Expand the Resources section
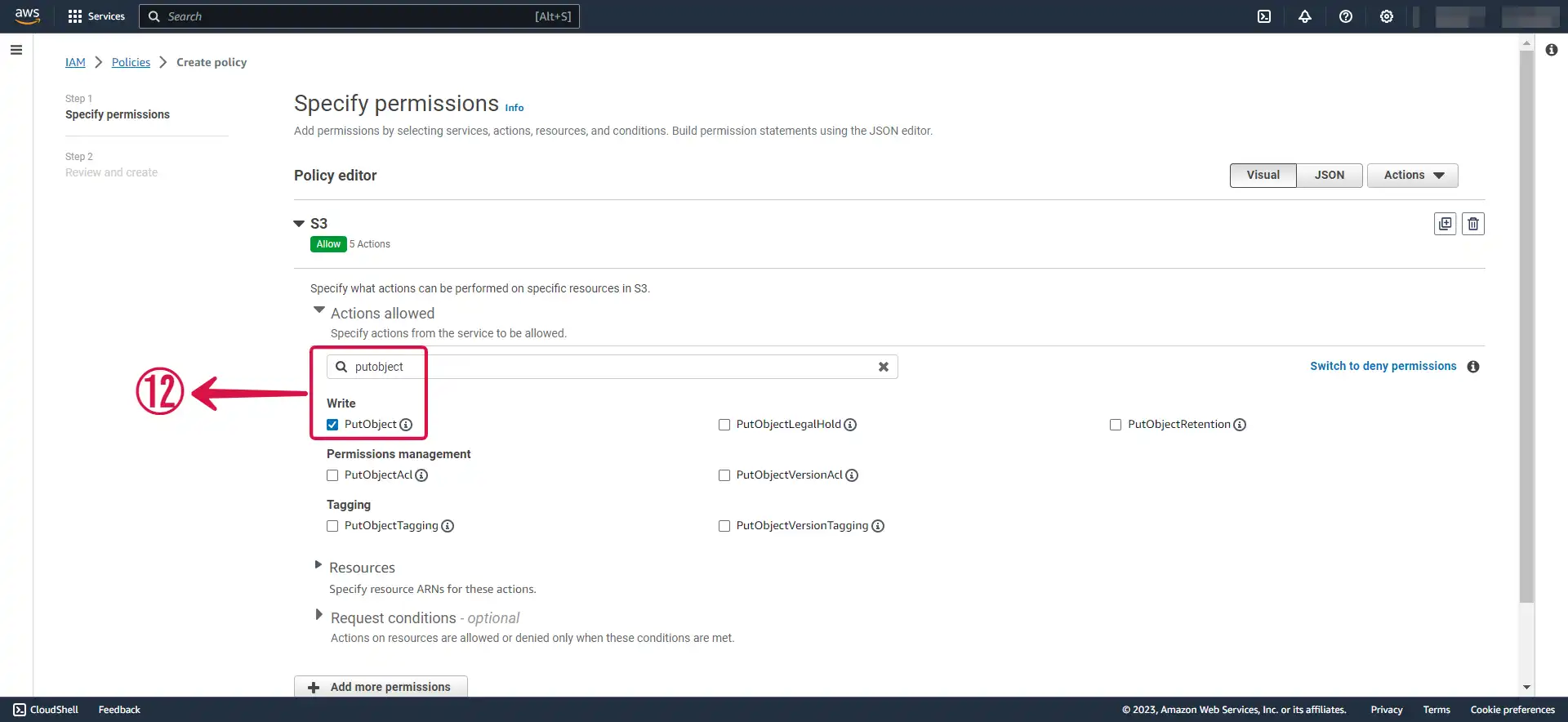The width and height of the screenshot is (1568, 722). 318,565
